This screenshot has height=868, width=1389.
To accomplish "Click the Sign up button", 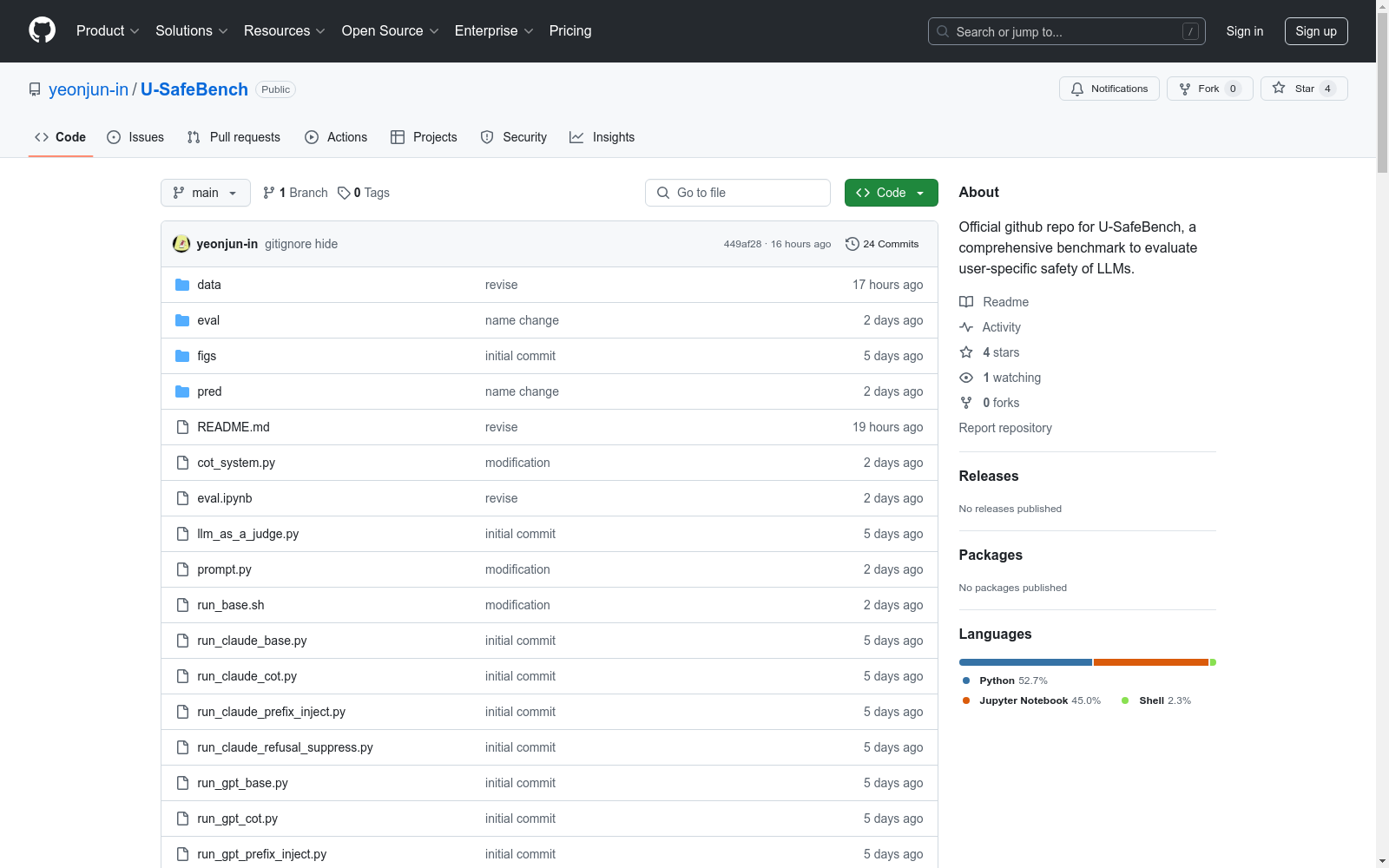I will [1316, 31].
